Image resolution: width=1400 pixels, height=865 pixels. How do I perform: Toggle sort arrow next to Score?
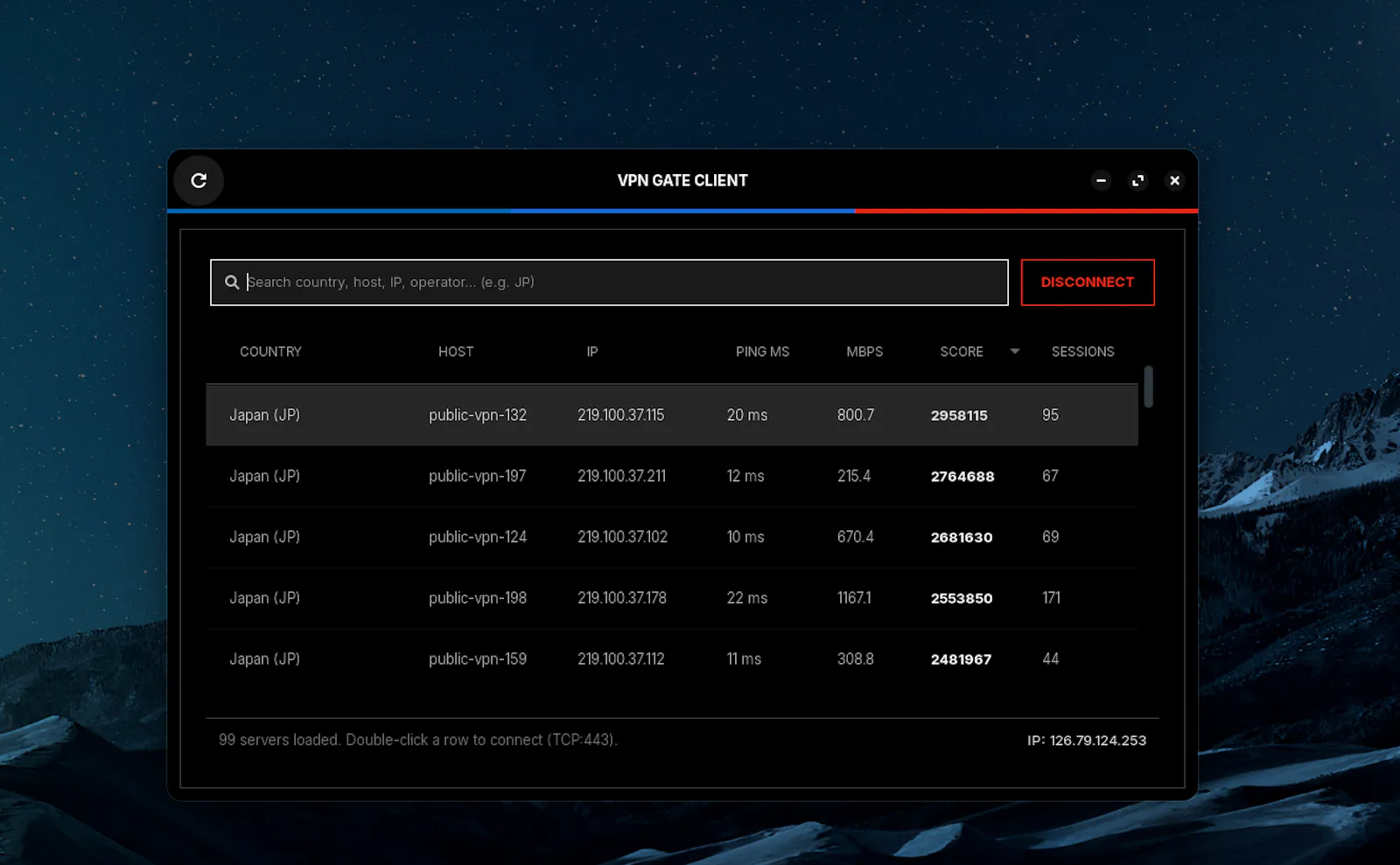[1015, 352]
